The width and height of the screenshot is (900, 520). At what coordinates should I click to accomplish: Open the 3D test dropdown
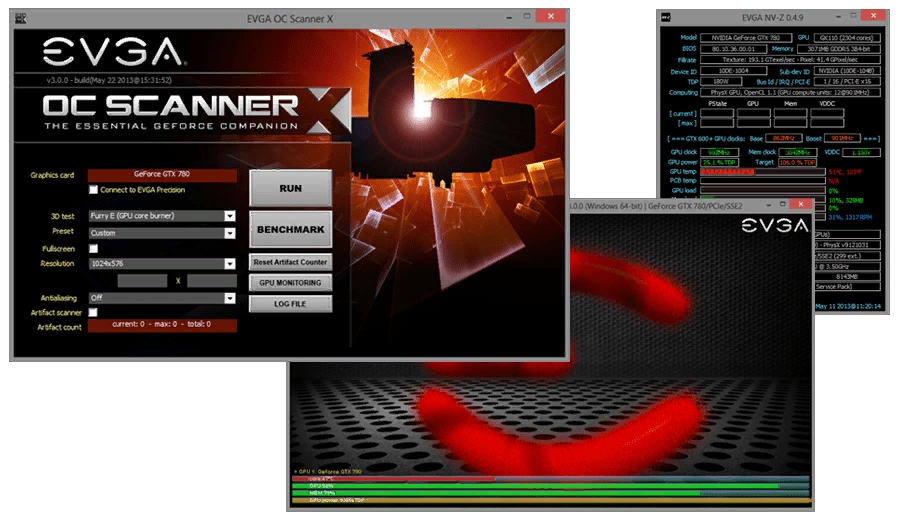[229, 216]
